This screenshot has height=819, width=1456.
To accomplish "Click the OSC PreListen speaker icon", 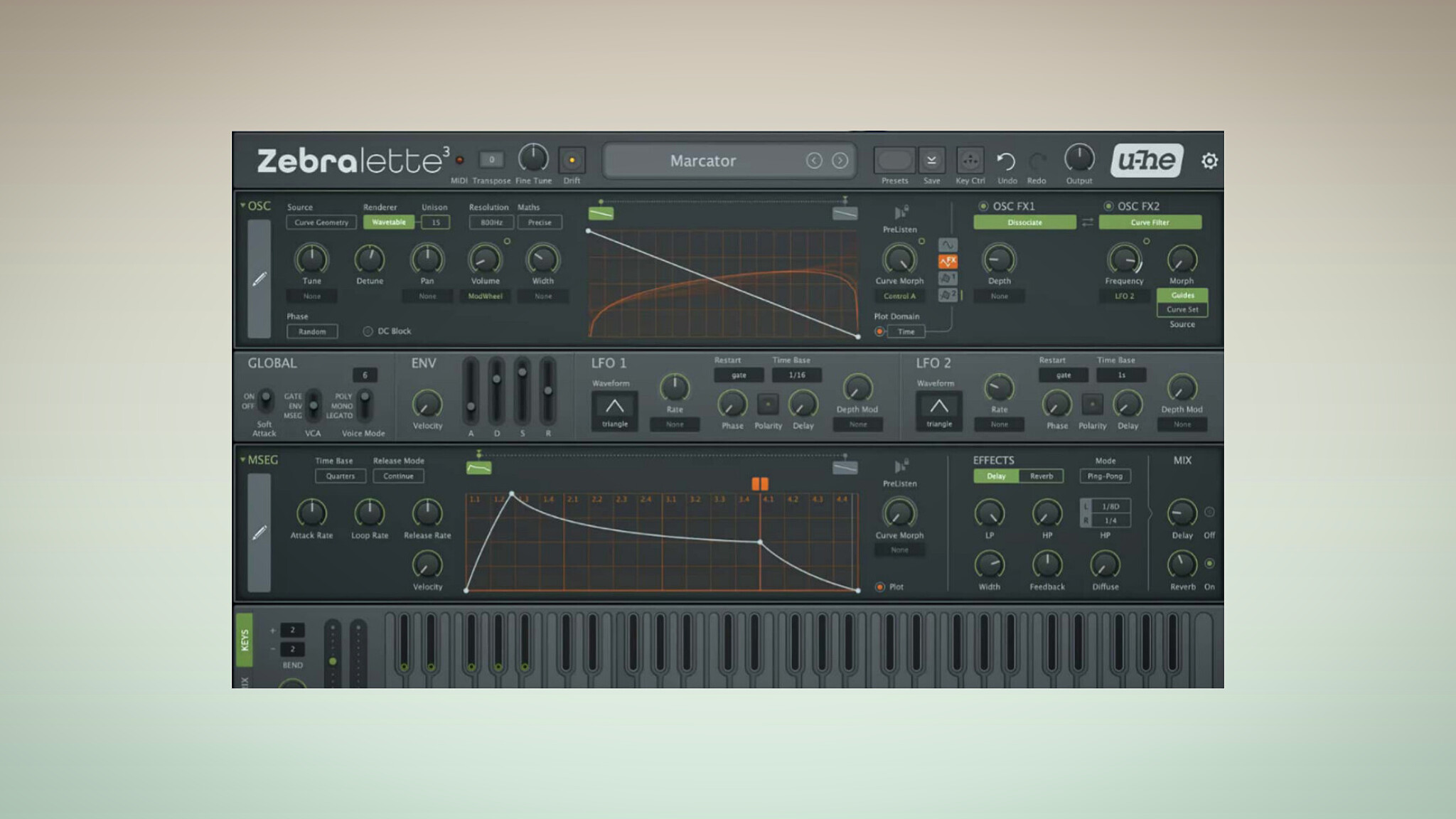I will coord(901,213).
